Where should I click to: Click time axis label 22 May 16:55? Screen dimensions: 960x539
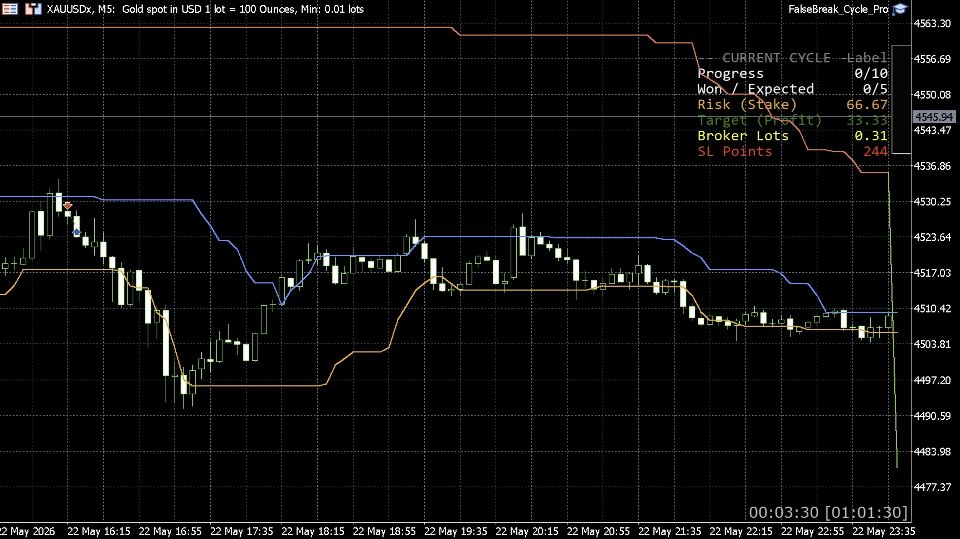pos(170,531)
